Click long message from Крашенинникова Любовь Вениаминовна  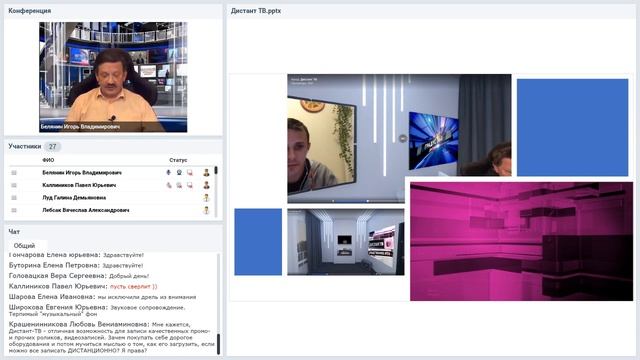click(x=111, y=338)
